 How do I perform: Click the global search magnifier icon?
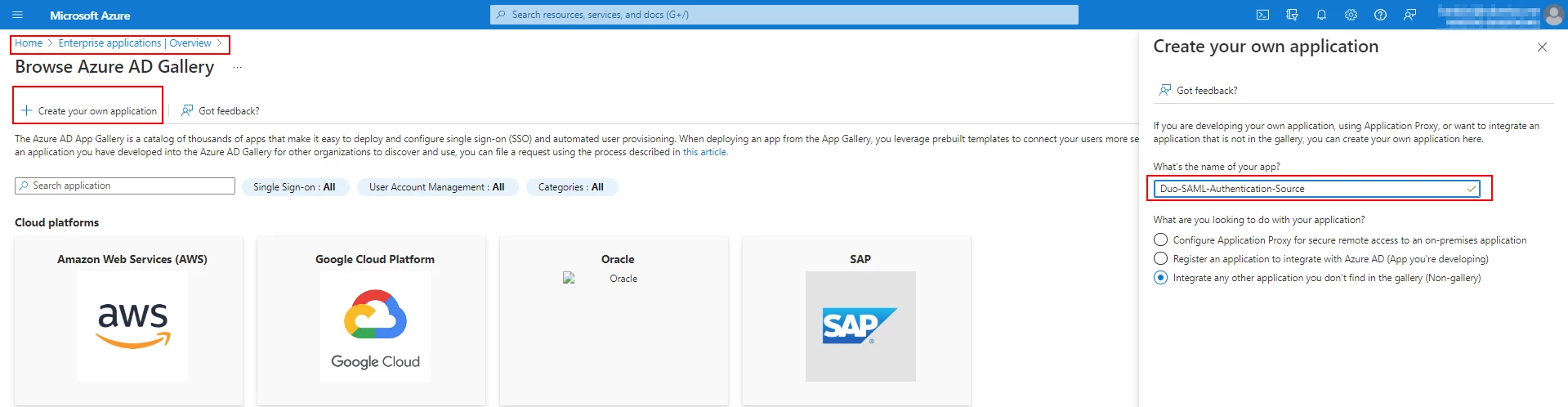(501, 15)
